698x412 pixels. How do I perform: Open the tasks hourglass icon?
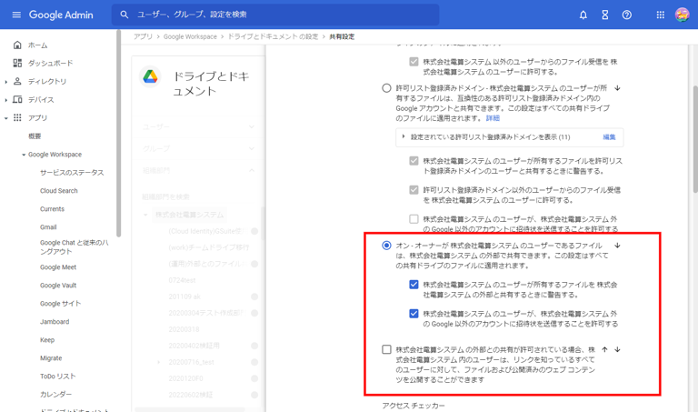[605, 15]
